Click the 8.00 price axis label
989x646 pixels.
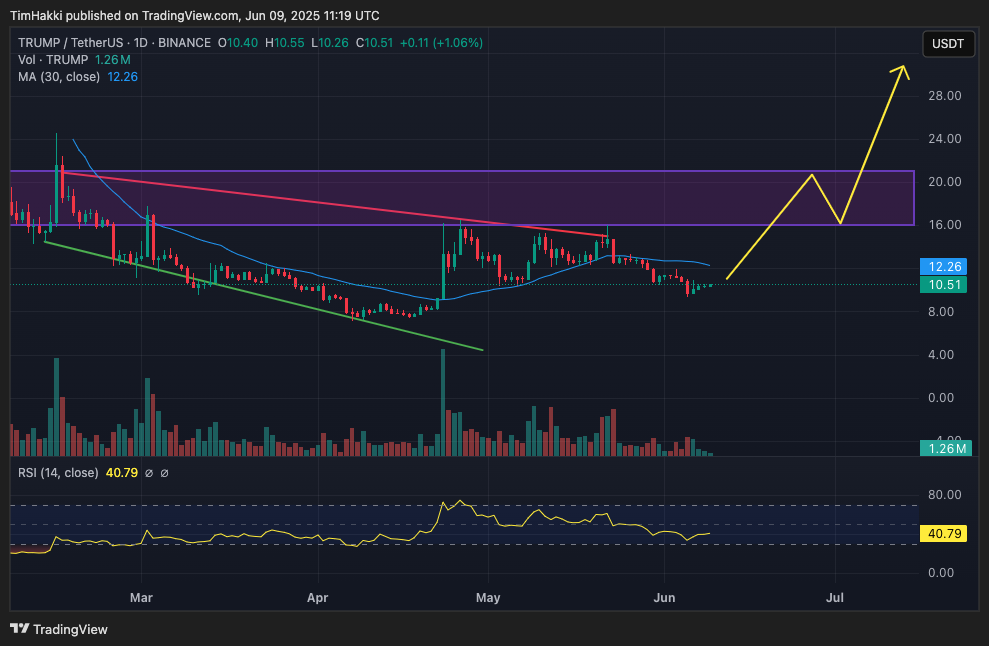940,312
